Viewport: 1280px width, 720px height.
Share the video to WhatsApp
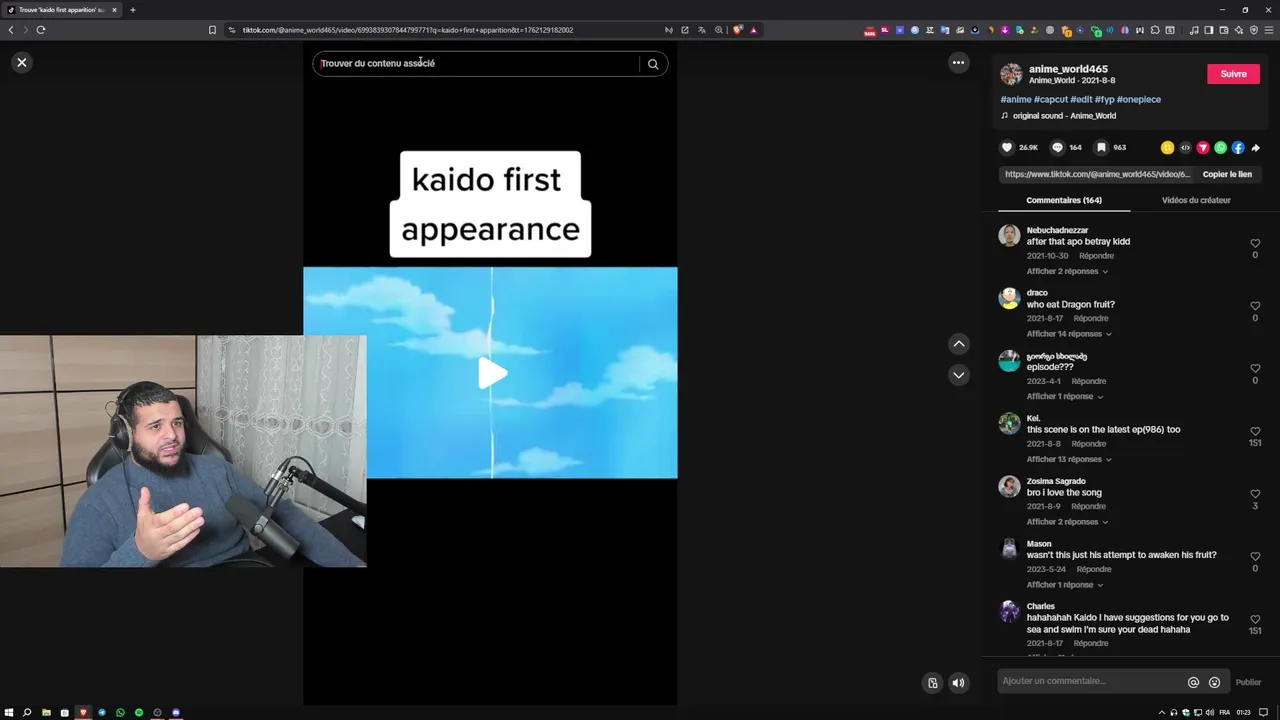[x=1220, y=148]
